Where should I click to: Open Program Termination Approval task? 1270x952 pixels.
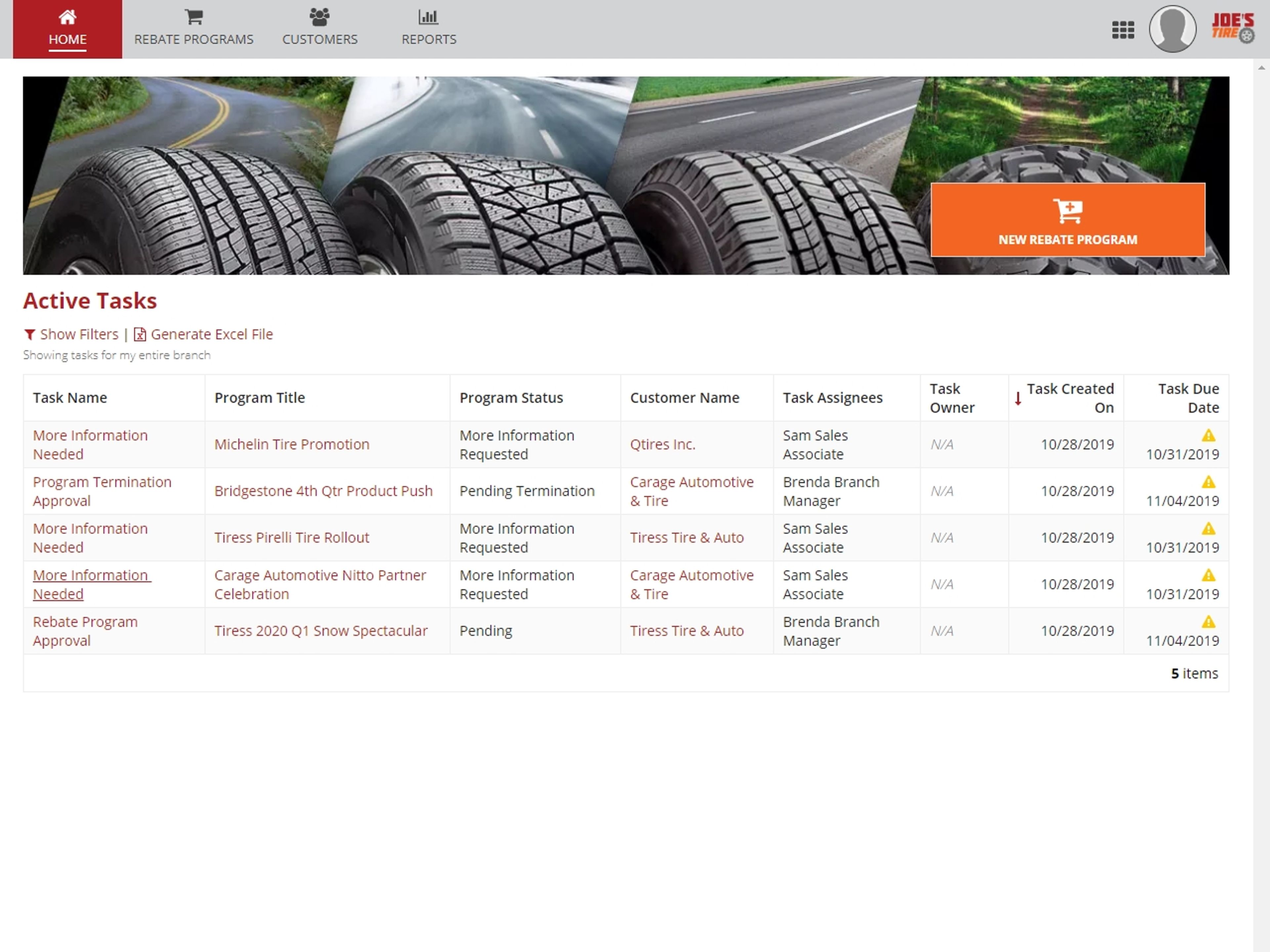pos(102,491)
